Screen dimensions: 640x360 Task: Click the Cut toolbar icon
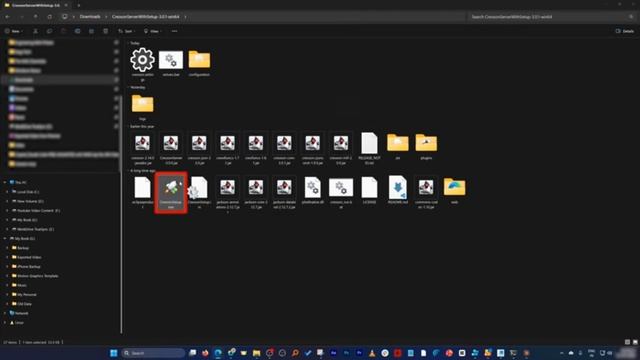pyautogui.click(x=36, y=31)
